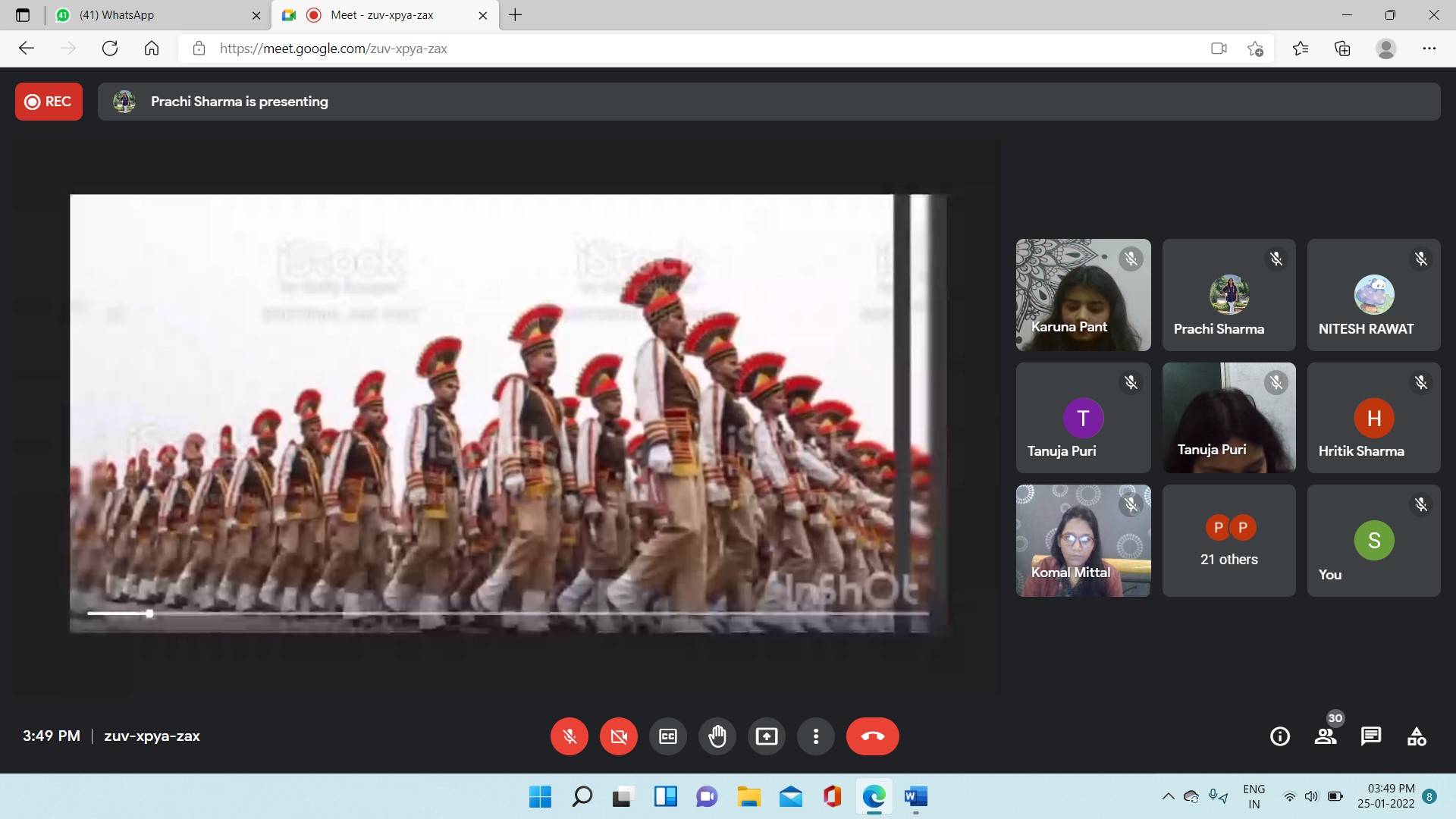
Task: Turn on camera in Meet controls
Action: [619, 736]
